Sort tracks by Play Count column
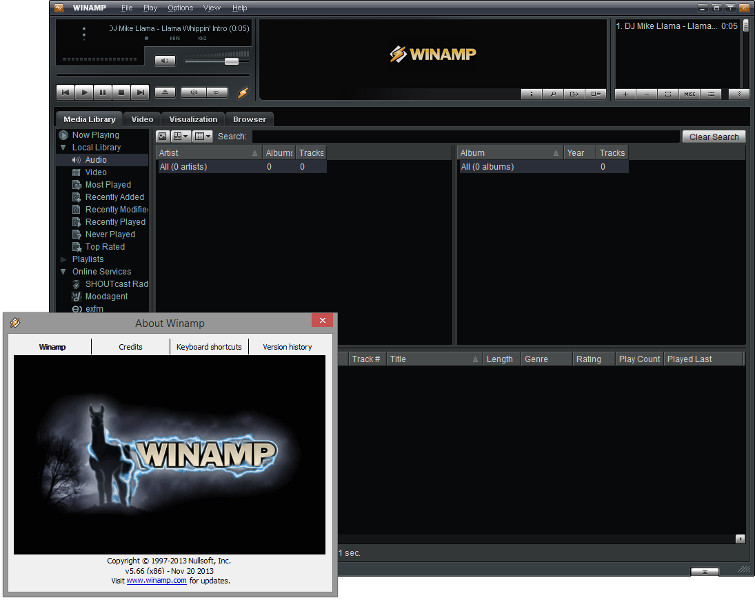The height and width of the screenshot is (600, 755). [x=639, y=359]
